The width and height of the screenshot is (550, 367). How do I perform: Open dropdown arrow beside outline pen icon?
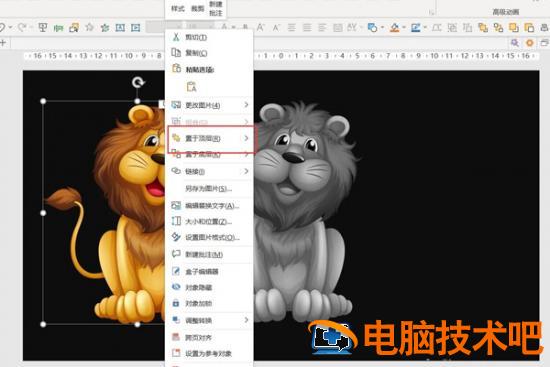(x=425, y=27)
